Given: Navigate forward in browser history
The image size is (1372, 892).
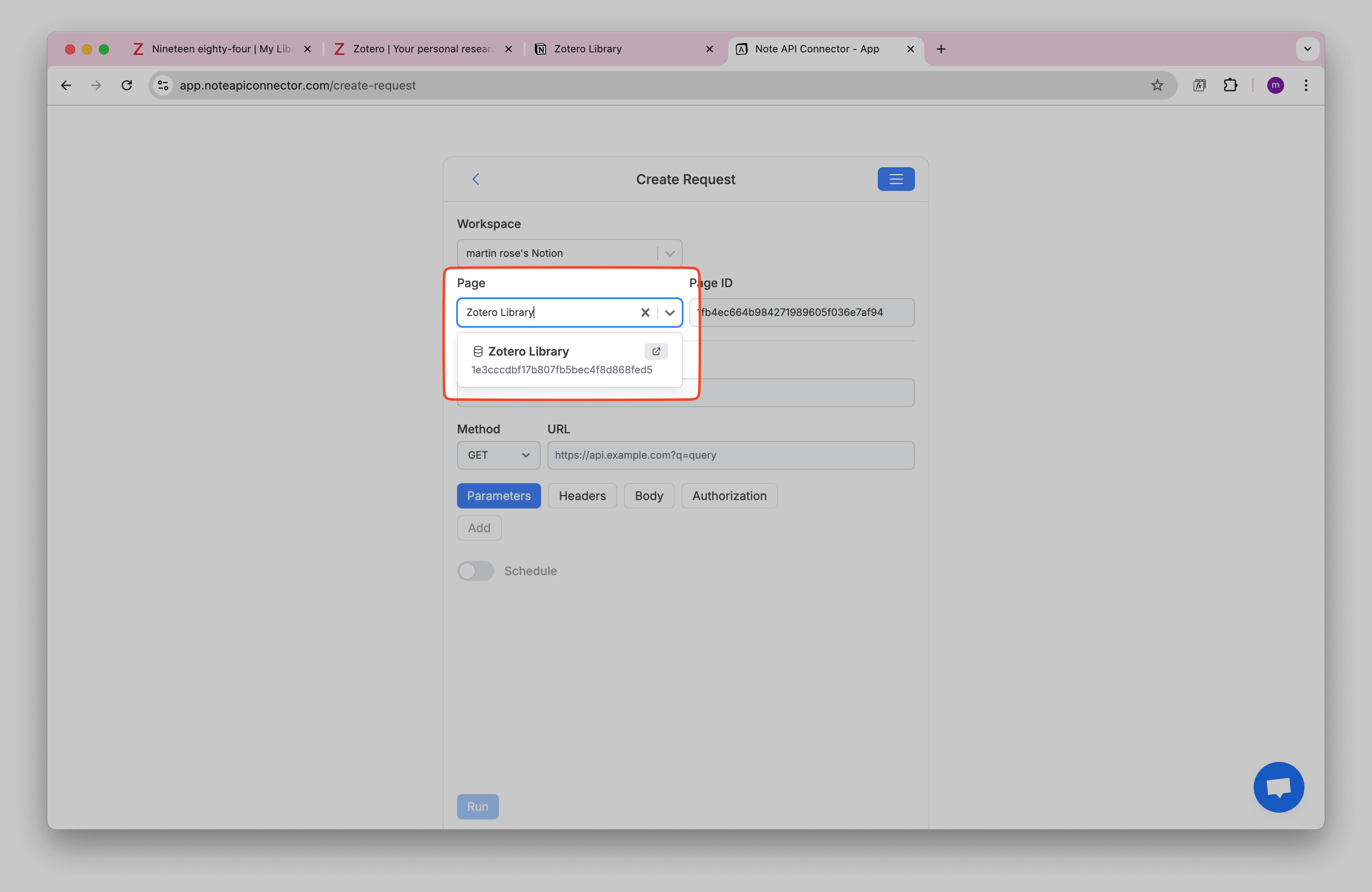Looking at the screenshot, I should (96, 85).
